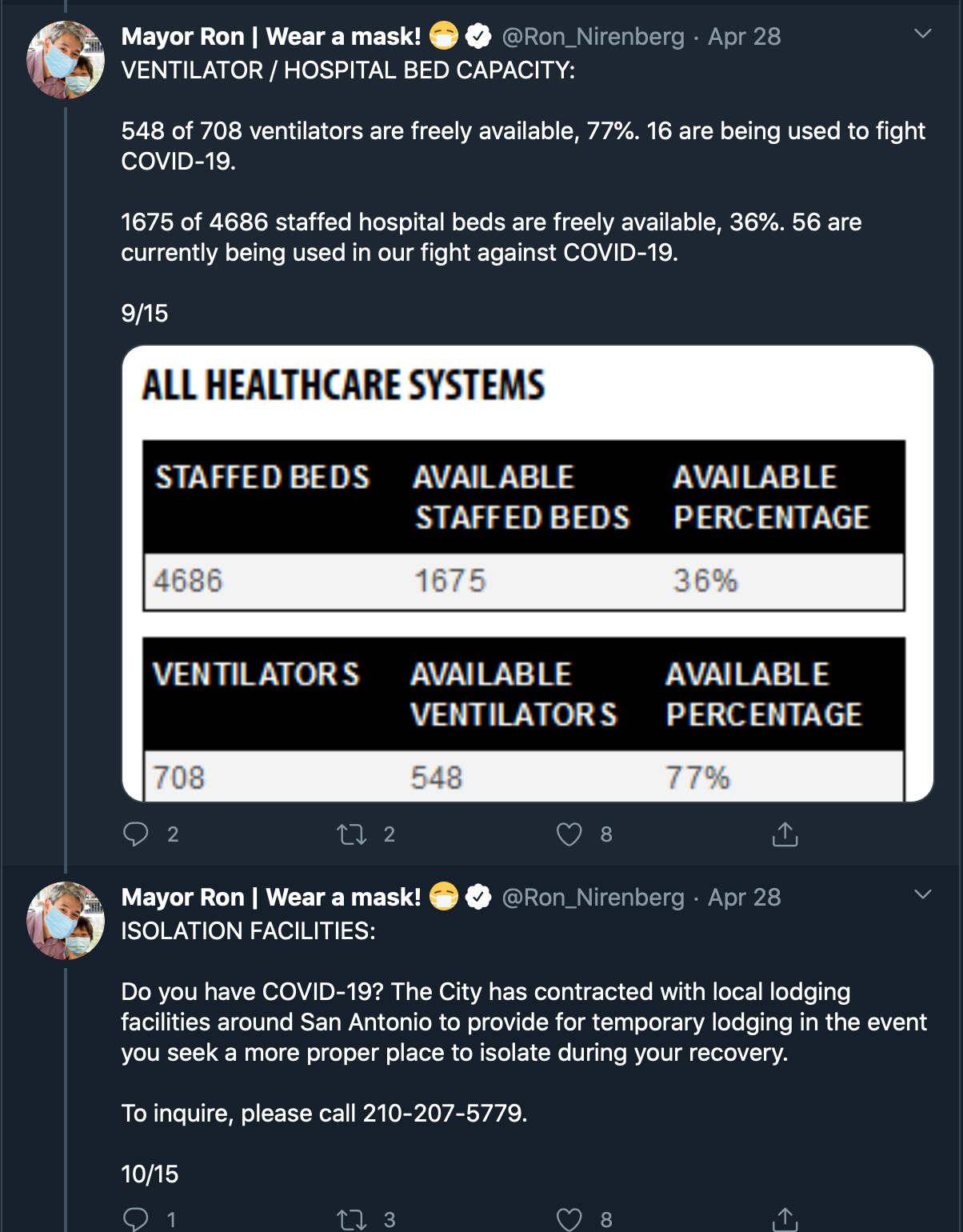Share the isolation facilities tweet
The image size is (963, 1232).
[x=785, y=1219]
